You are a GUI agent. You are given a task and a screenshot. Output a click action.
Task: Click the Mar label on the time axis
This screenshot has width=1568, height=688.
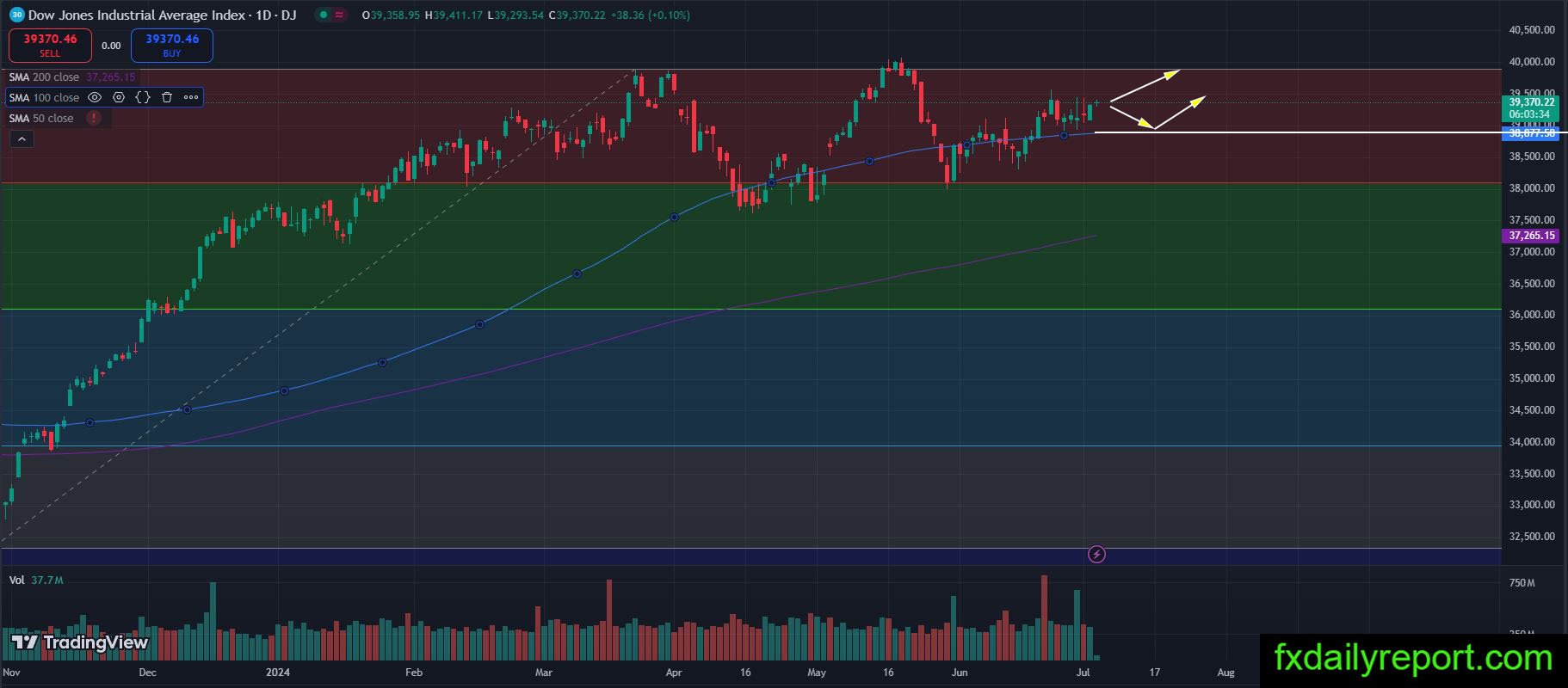[x=543, y=673]
